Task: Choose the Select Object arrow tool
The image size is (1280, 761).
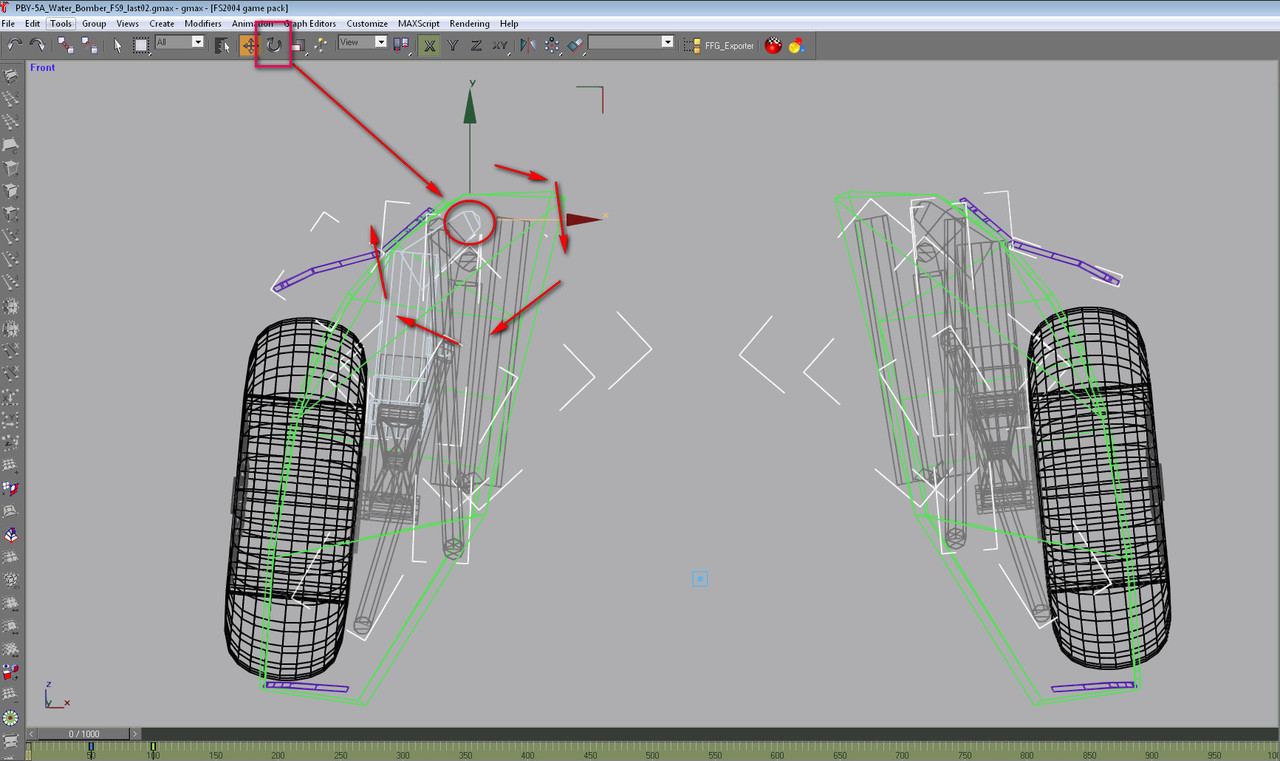Action: [x=118, y=45]
